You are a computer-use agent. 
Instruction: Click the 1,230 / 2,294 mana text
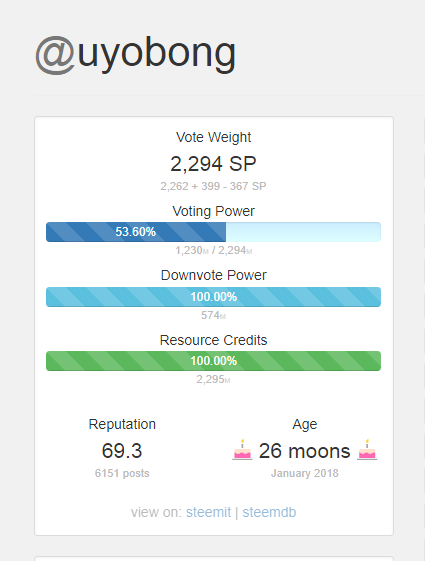pyautogui.click(x=213, y=250)
